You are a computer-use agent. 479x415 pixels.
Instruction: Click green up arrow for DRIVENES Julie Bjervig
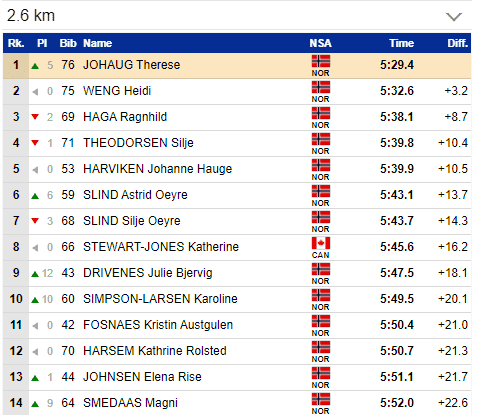click(x=35, y=274)
